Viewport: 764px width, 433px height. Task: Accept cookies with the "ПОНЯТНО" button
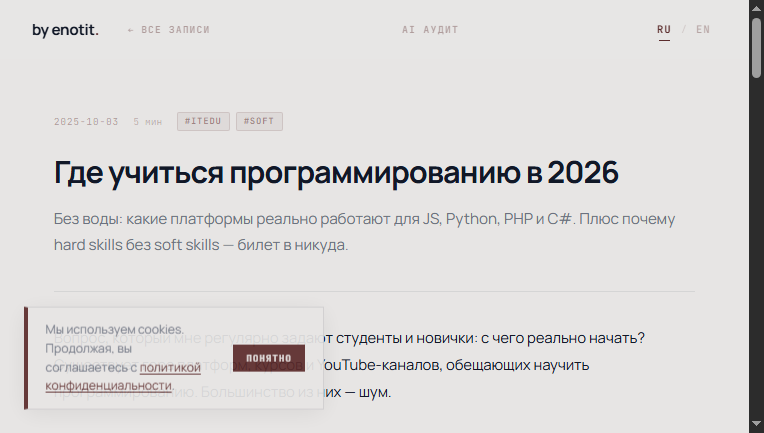(x=268, y=358)
